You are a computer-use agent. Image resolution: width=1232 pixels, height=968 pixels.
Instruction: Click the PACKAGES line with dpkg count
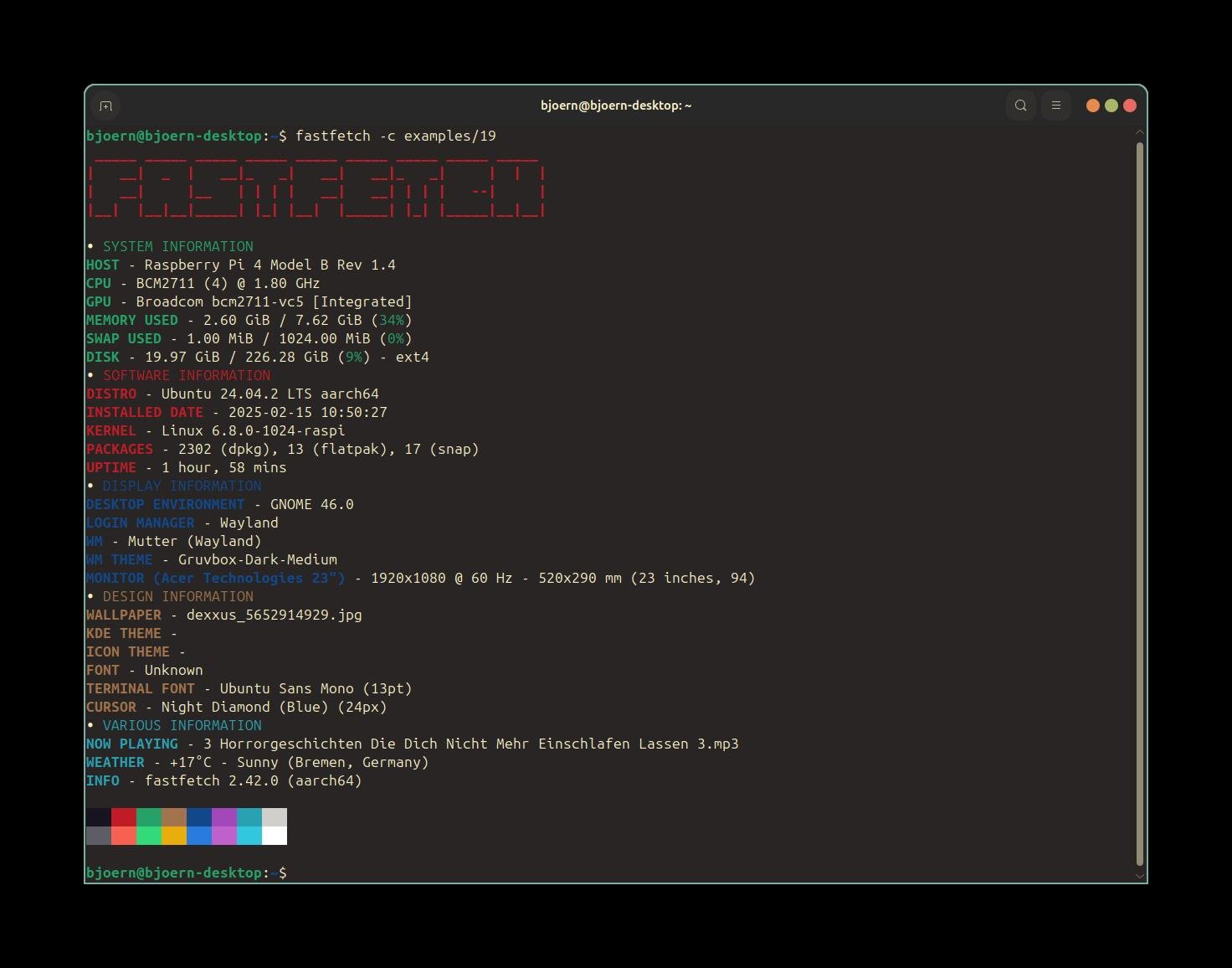283,449
